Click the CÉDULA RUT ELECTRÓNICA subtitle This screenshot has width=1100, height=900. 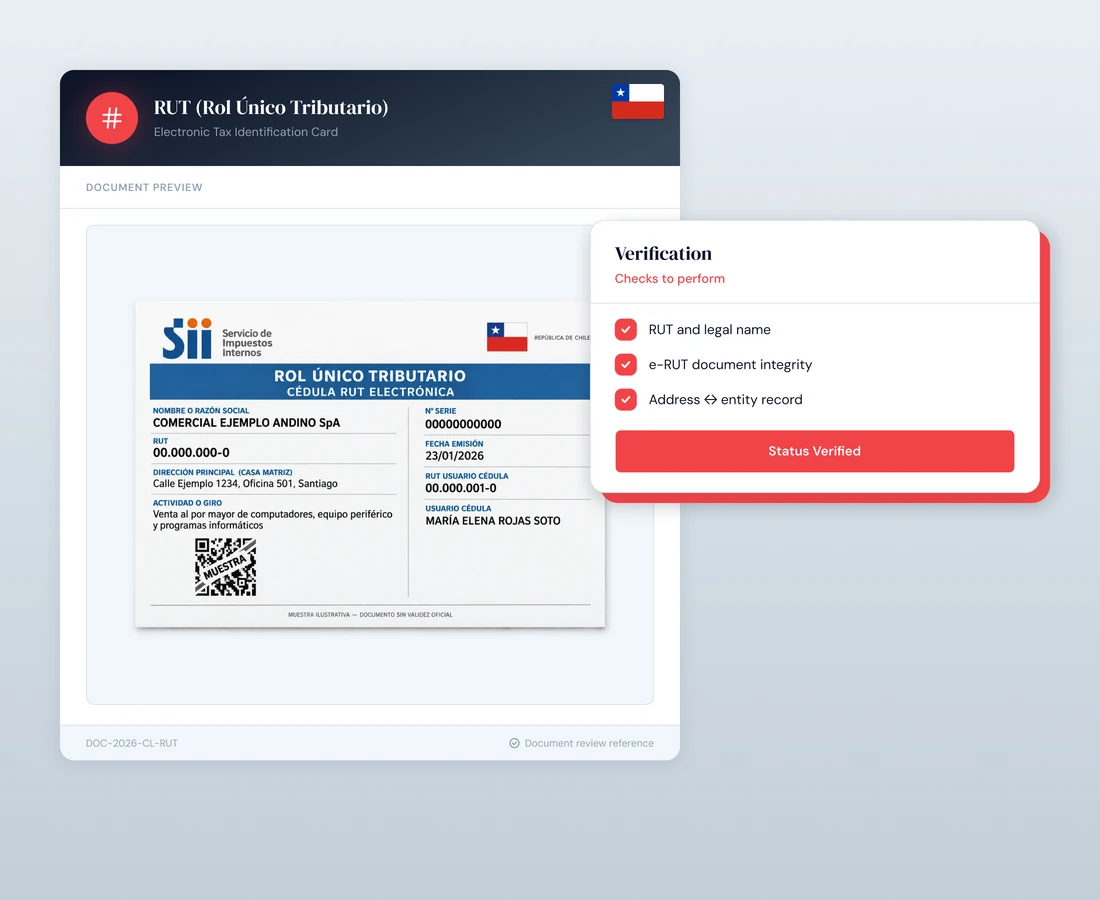(x=370, y=392)
